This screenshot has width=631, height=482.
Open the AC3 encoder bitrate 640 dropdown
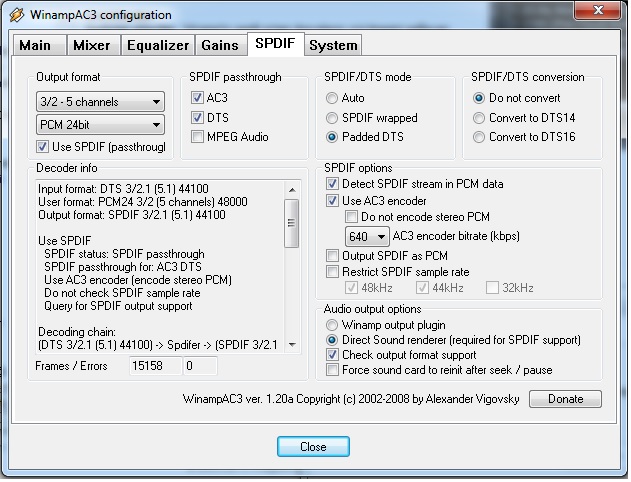367,236
